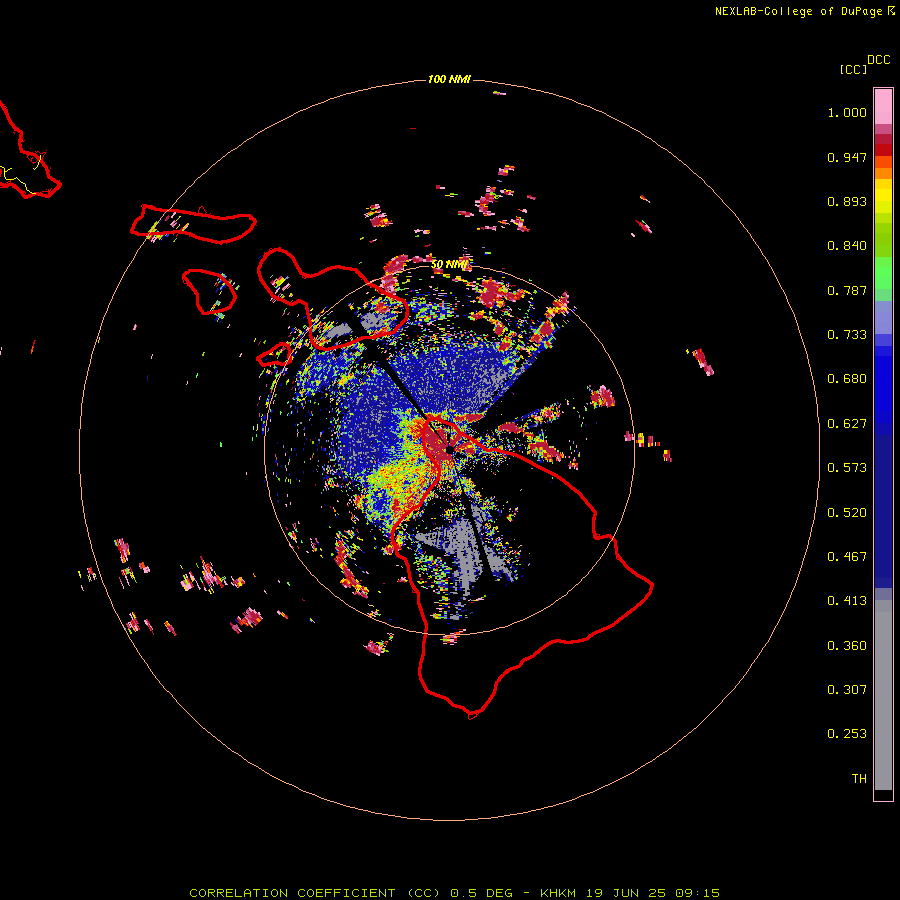Pick the light pink segment of color scale

(x=883, y=107)
